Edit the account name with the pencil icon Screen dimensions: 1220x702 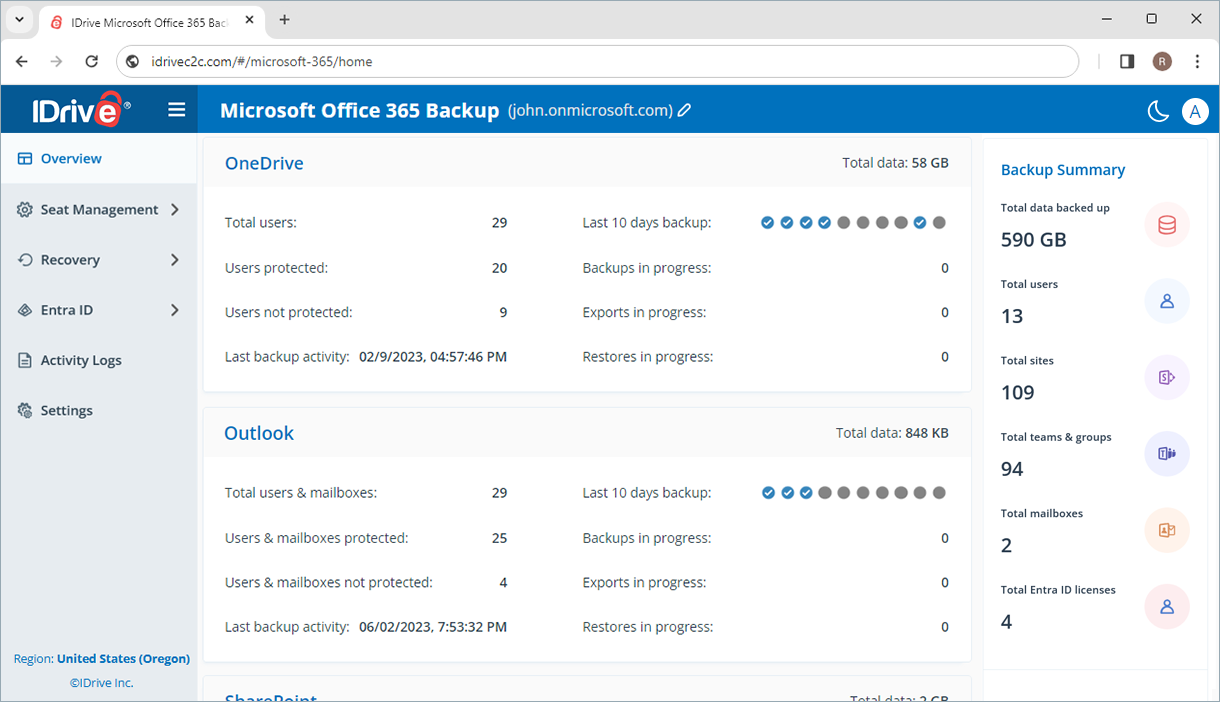(684, 111)
